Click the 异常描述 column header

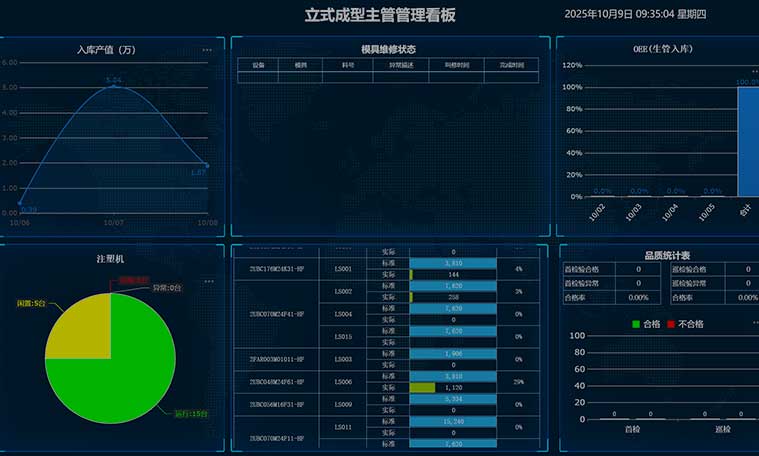coord(387,64)
